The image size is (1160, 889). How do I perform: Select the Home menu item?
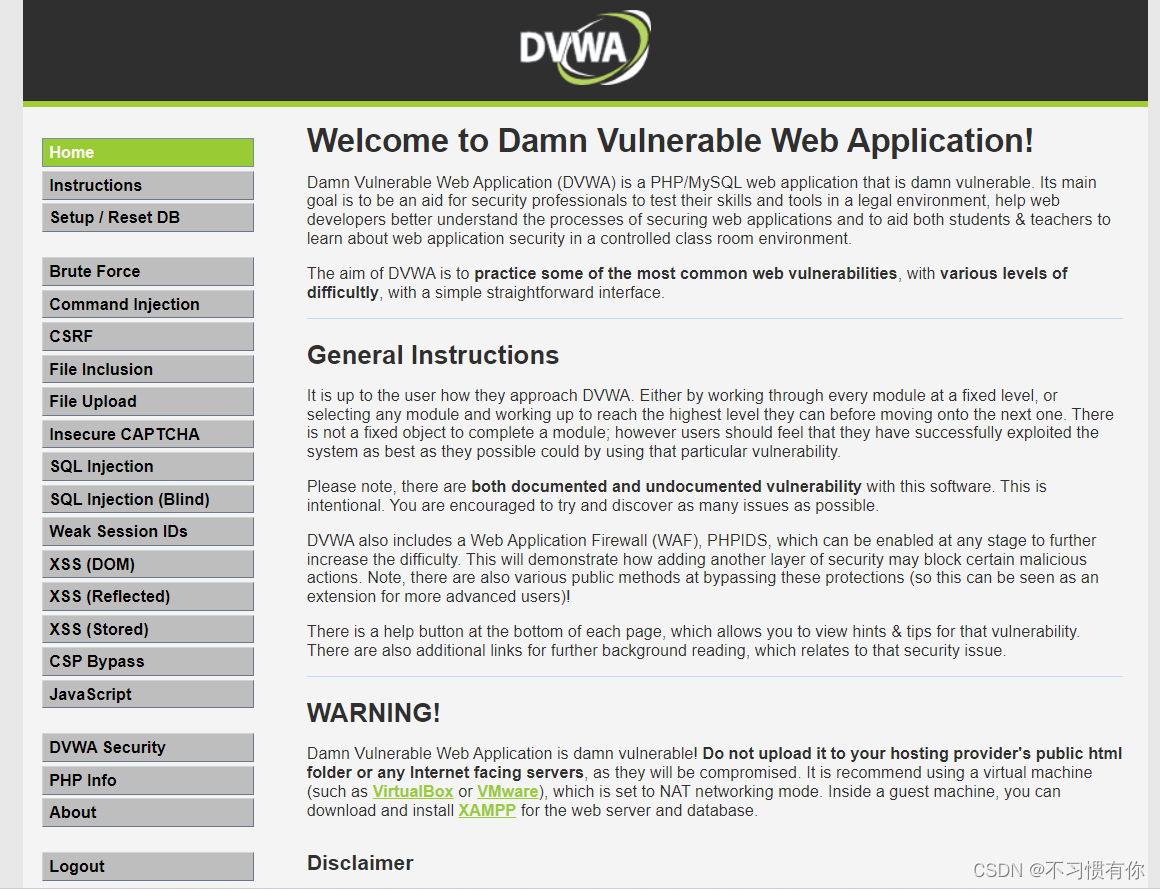[x=148, y=152]
